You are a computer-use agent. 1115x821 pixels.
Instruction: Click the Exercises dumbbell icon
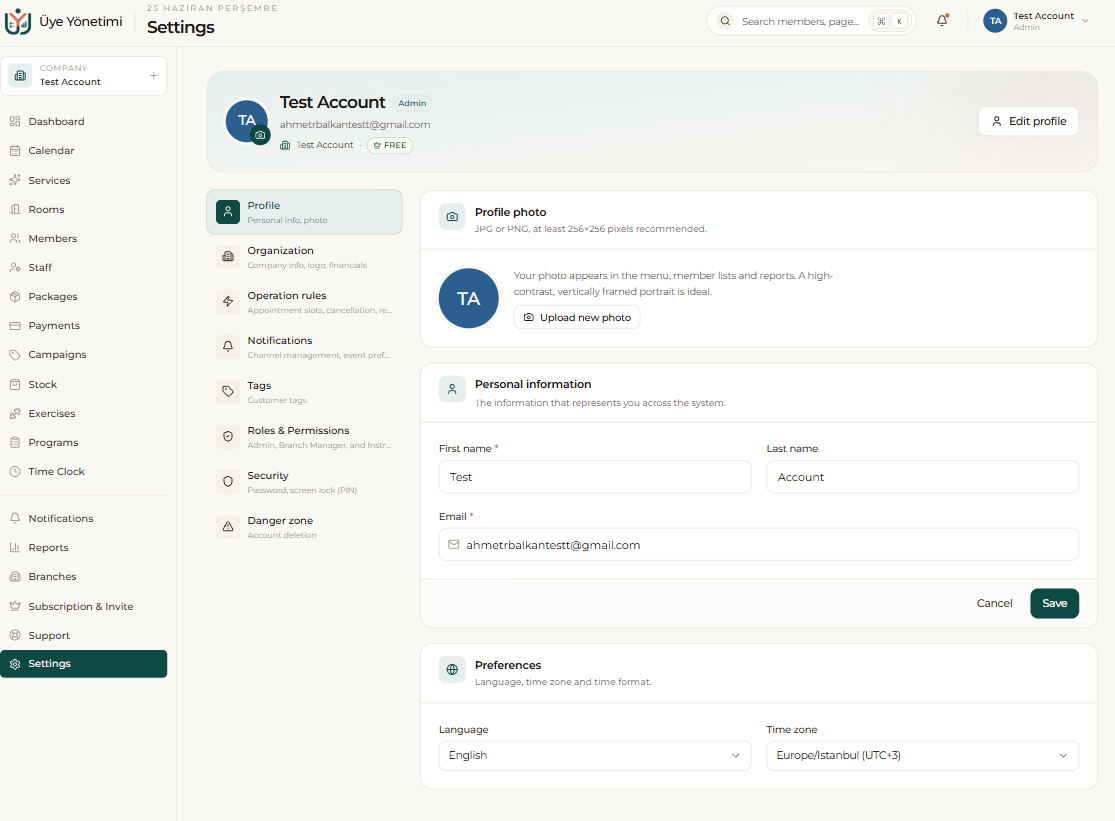pos(15,414)
